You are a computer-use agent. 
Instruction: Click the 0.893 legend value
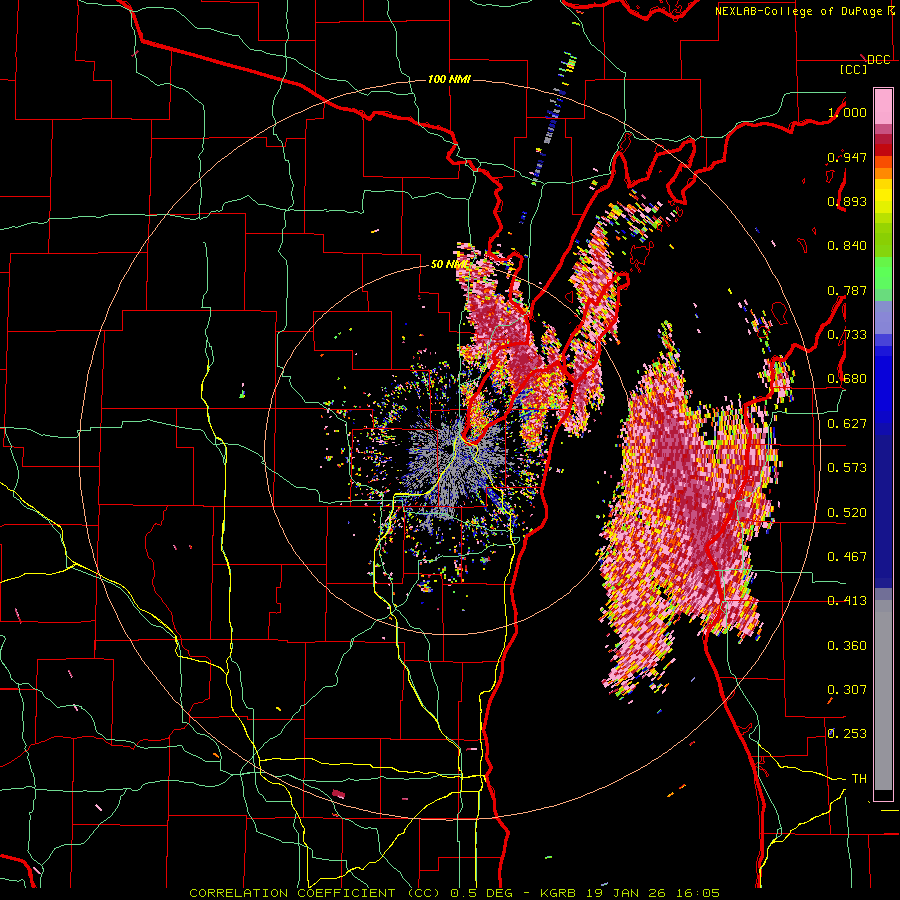(x=847, y=201)
